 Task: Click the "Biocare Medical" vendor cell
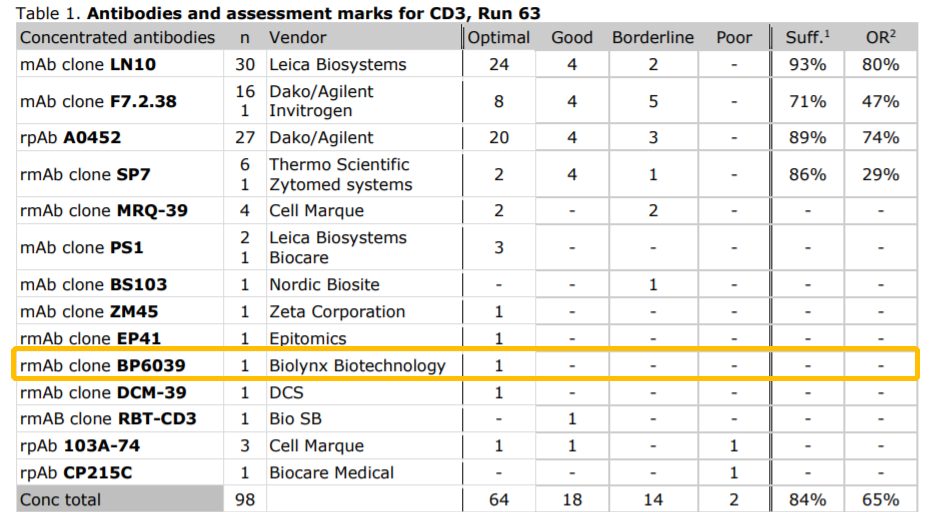pyautogui.click(x=331, y=472)
